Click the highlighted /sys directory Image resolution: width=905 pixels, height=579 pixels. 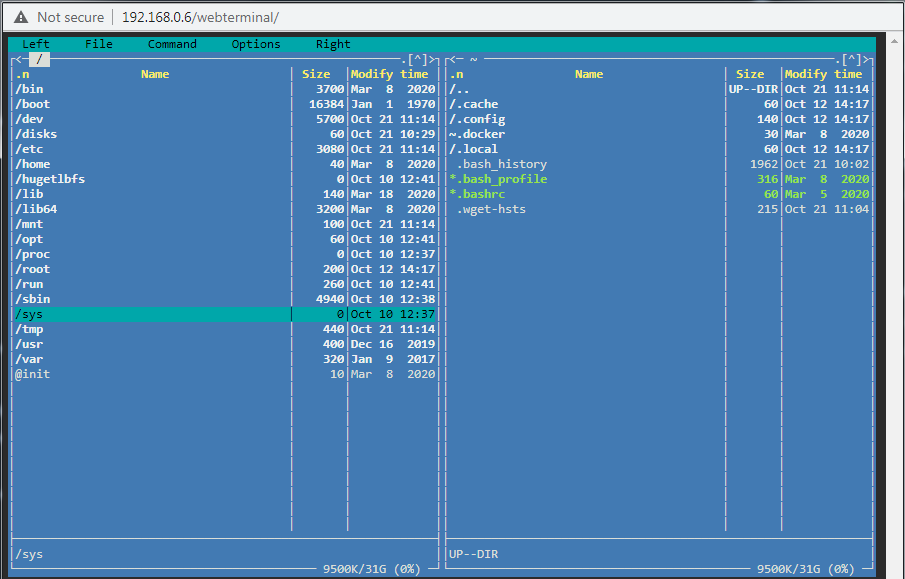[225, 314]
